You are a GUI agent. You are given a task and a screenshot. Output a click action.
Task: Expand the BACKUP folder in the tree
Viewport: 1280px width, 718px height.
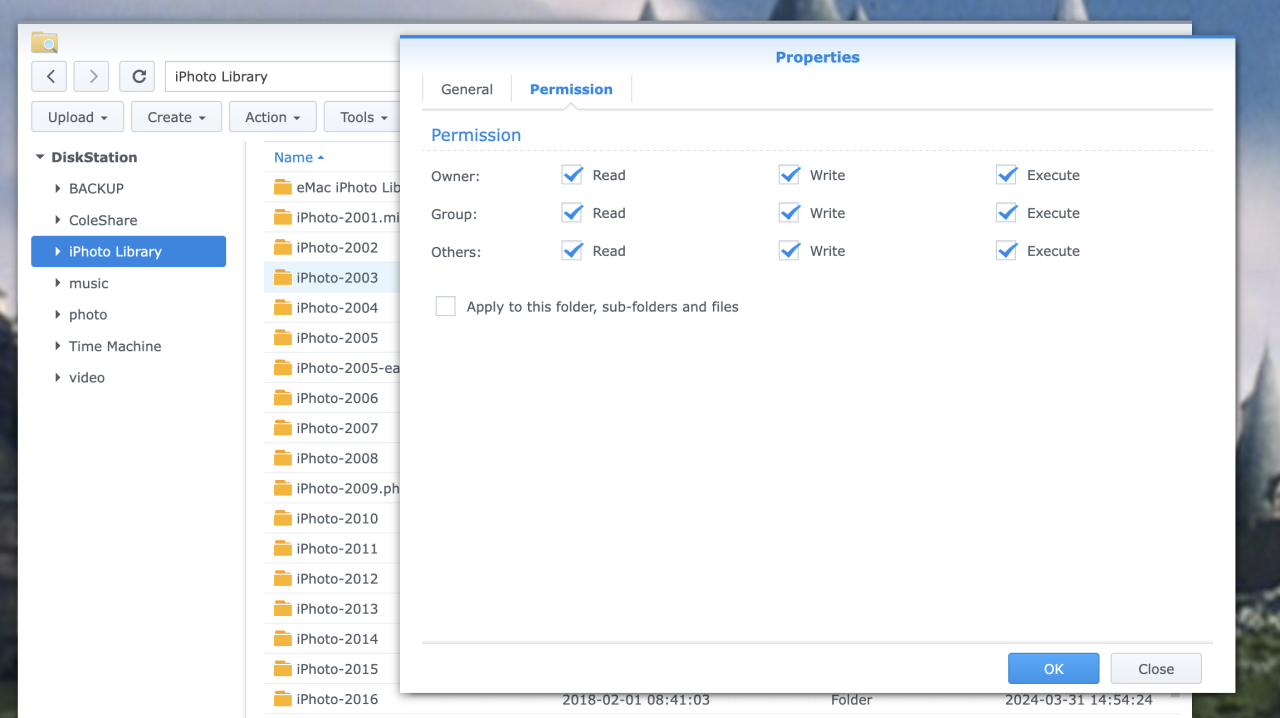click(x=58, y=188)
